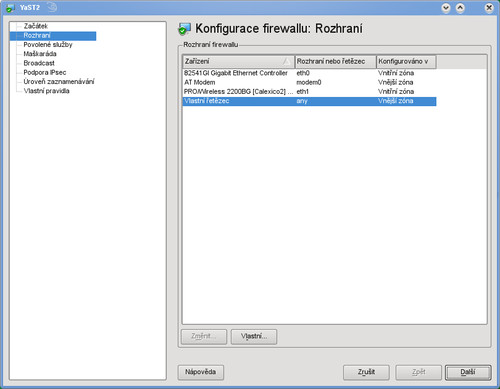500x389 pixels.
Task: Select the Vlastní řetězec row
Action: pyautogui.click(x=309, y=101)
